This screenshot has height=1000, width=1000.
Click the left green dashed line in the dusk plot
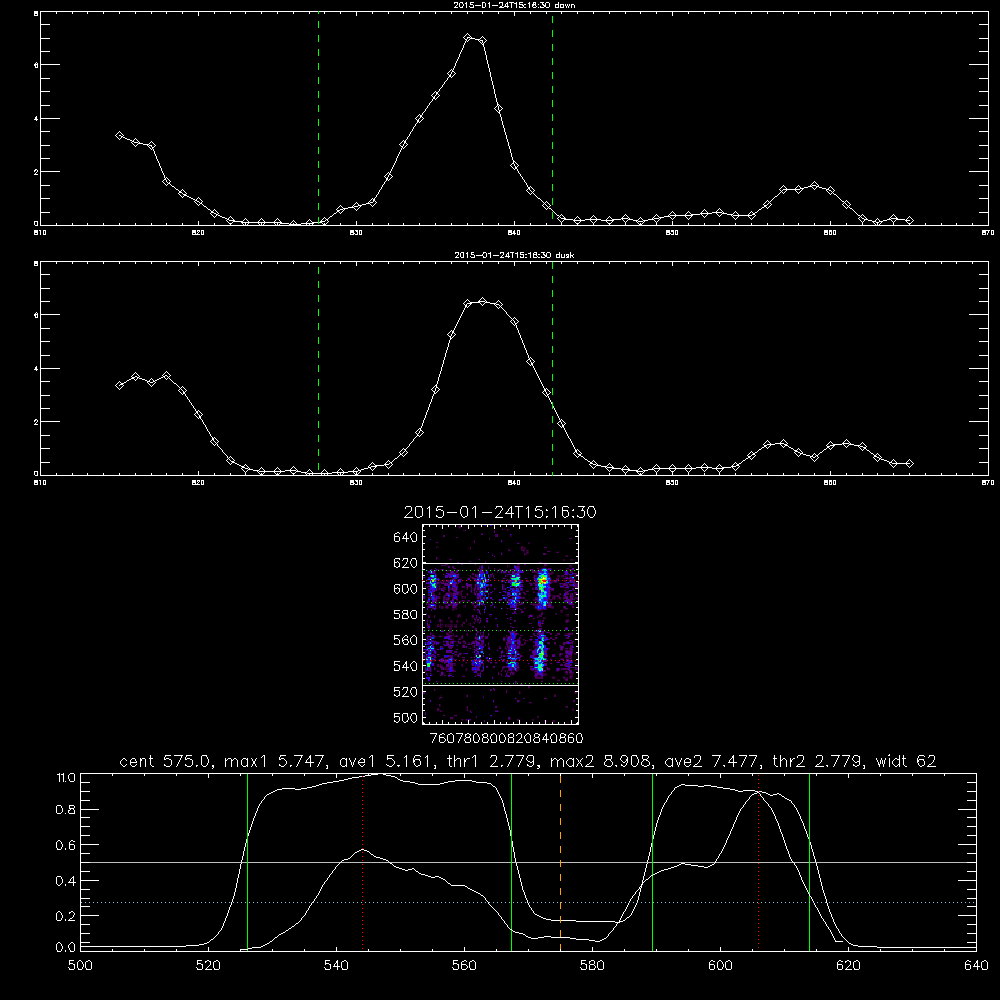coord(318,369)
